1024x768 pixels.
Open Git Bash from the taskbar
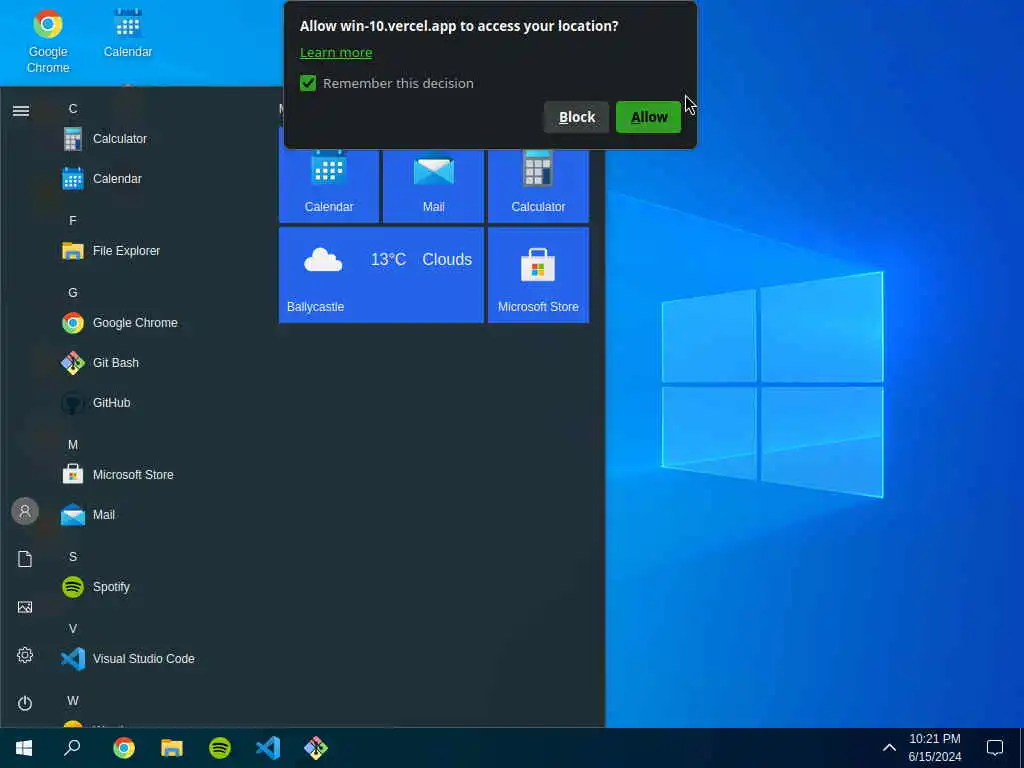(x=316, y=748)
